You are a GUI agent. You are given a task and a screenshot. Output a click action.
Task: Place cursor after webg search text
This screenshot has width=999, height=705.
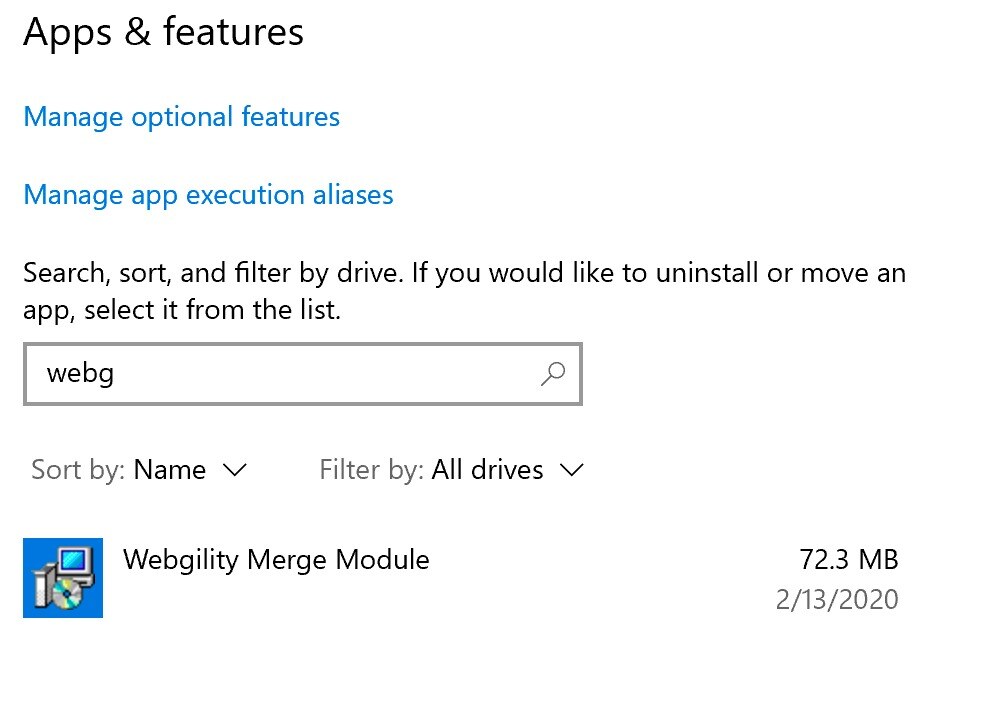(115, 374)
